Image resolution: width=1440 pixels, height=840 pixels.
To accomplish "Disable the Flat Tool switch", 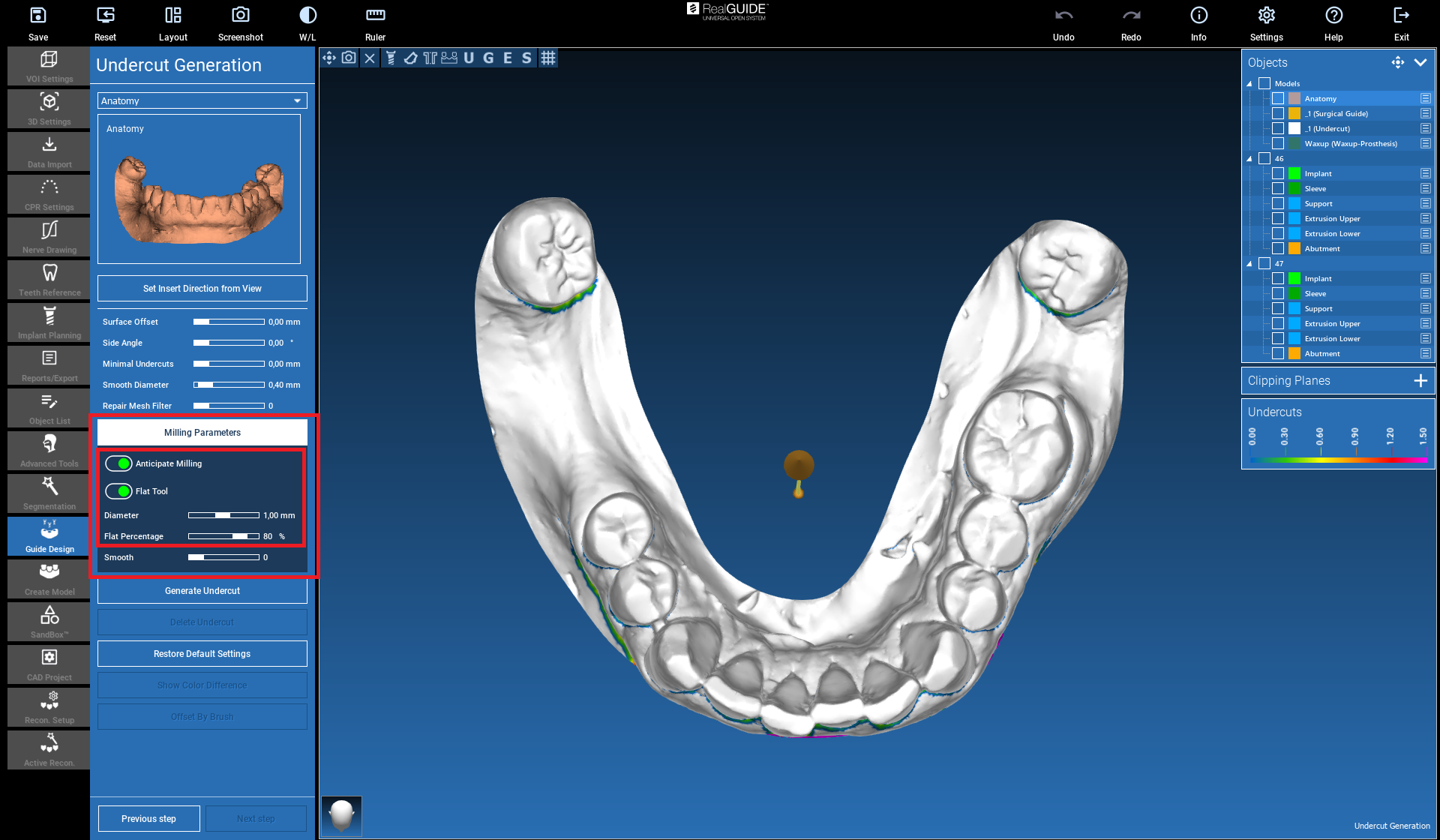I will click(x=119, y=491).
